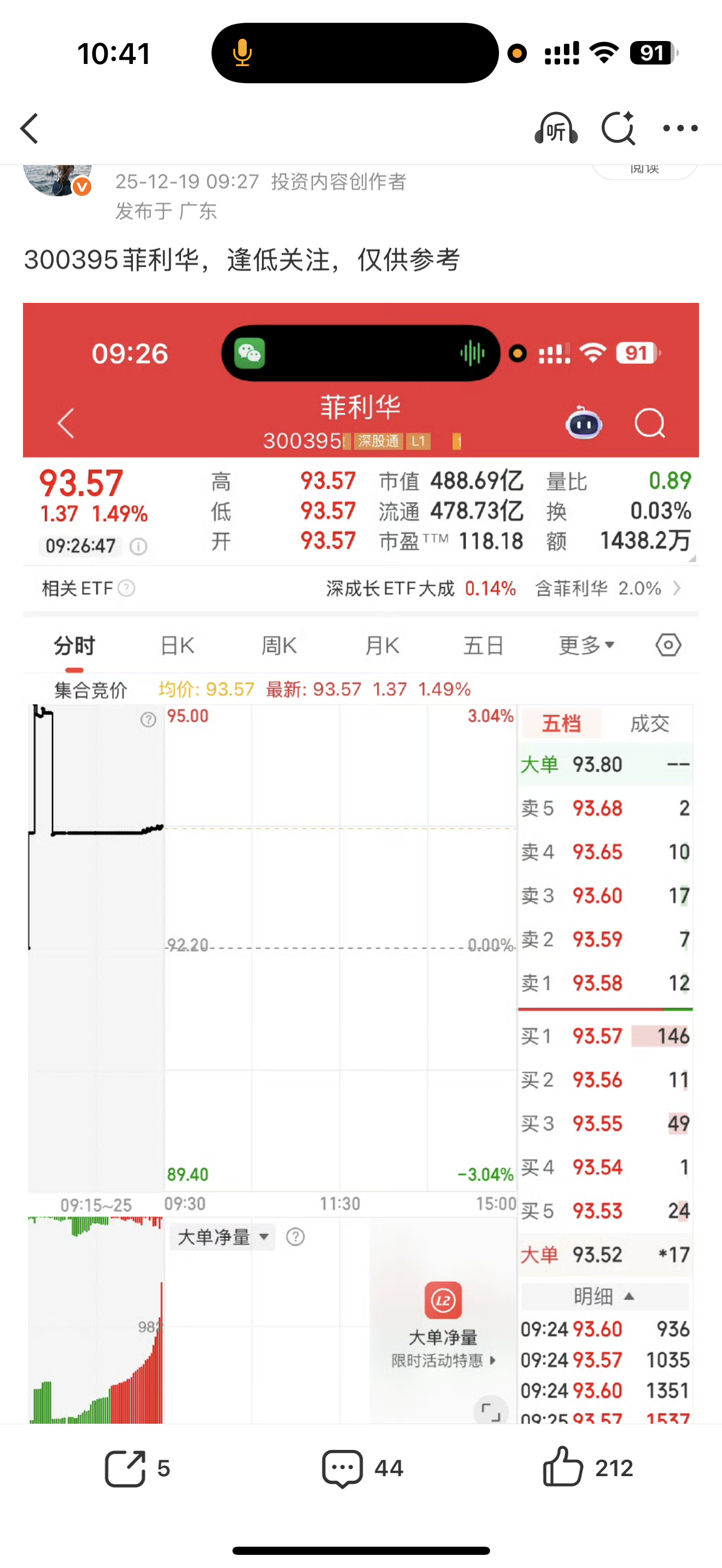This screenshot has width=722, height=1568.
Task: Tap the 卖1 93.58 order row
Action: (605, 984)
